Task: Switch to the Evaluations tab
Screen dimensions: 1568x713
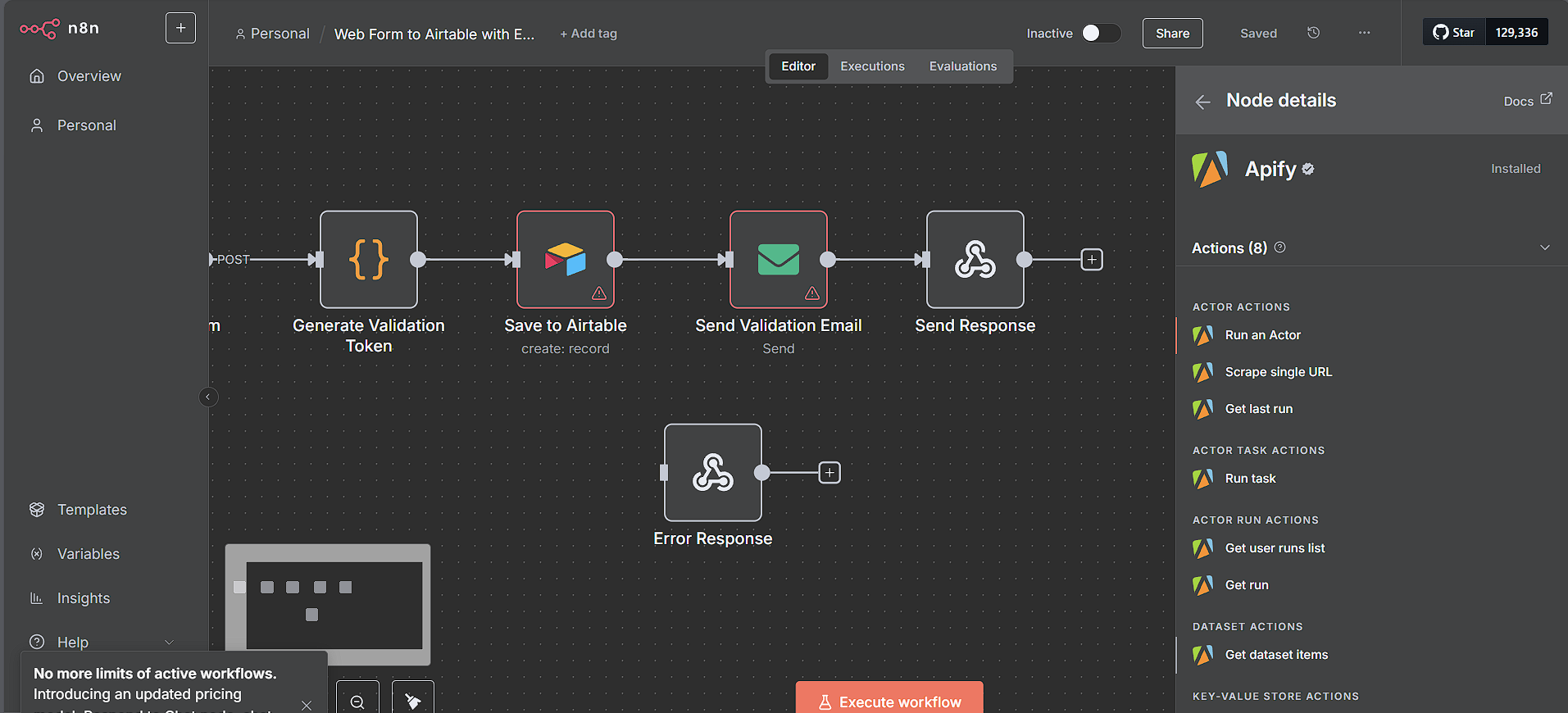Action: click(963, 66)
